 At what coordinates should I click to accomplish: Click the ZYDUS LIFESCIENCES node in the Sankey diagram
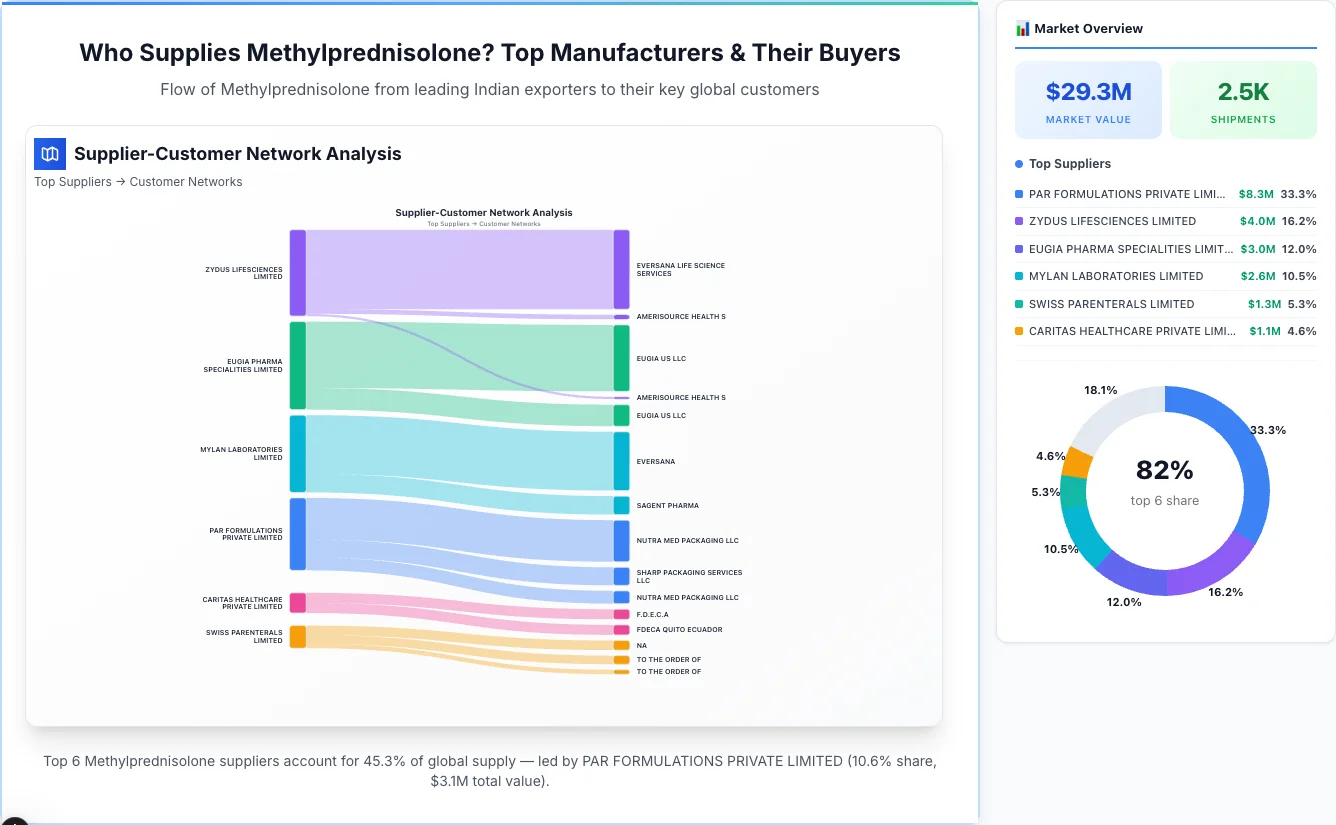[296, 270]
